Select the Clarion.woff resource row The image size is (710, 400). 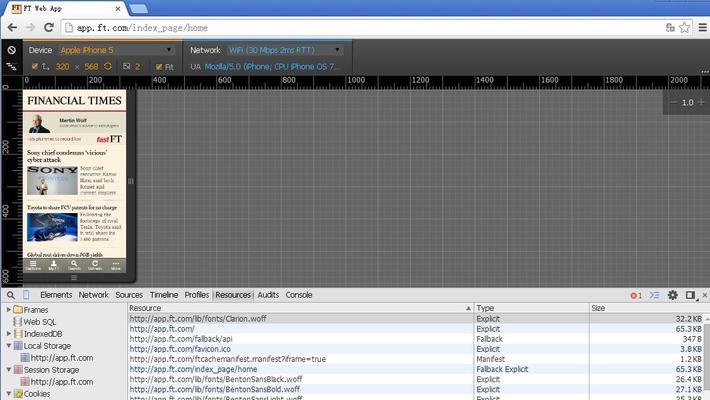(416, 319)
